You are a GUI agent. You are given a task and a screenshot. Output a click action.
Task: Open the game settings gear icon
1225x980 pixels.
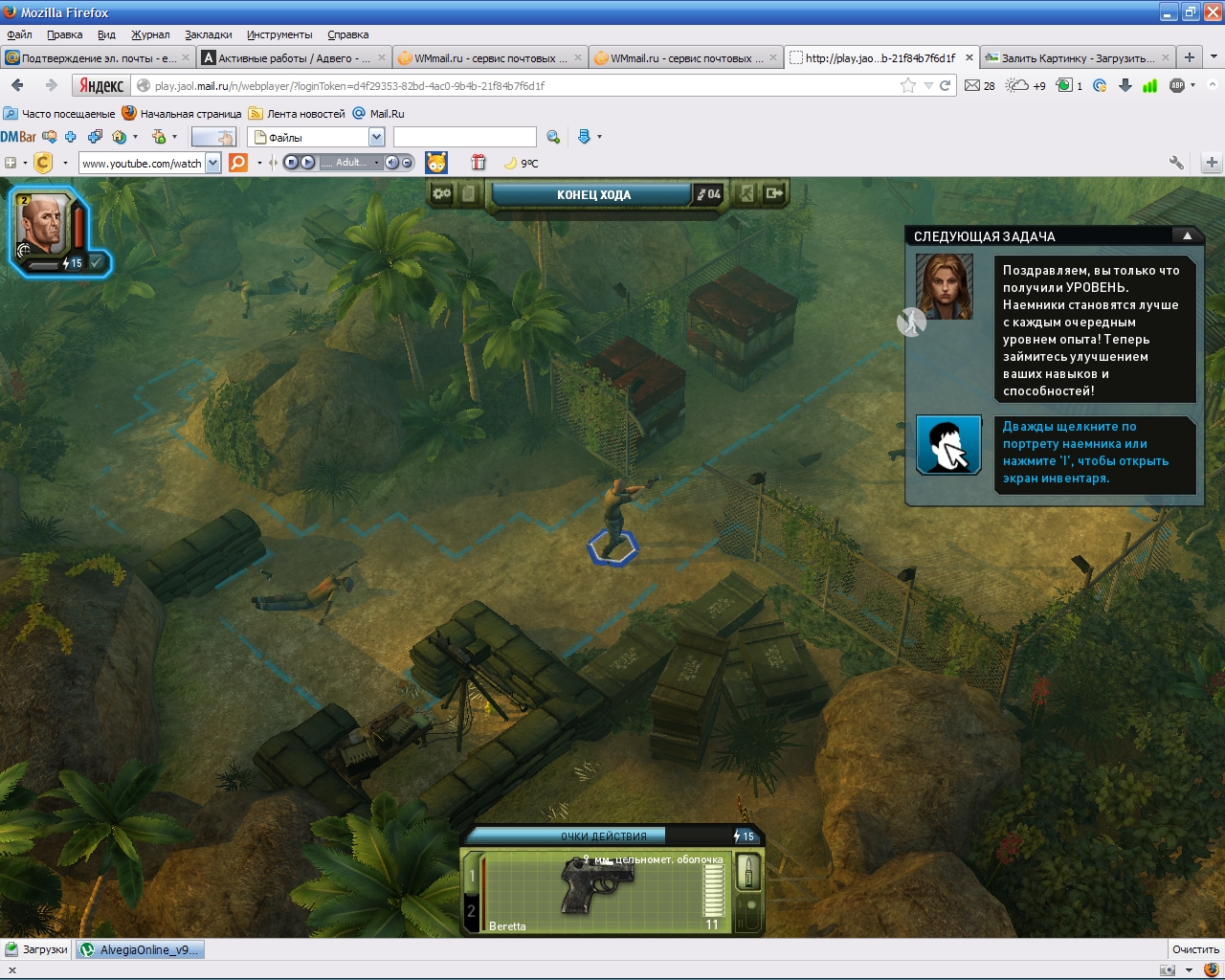[441, 193]
